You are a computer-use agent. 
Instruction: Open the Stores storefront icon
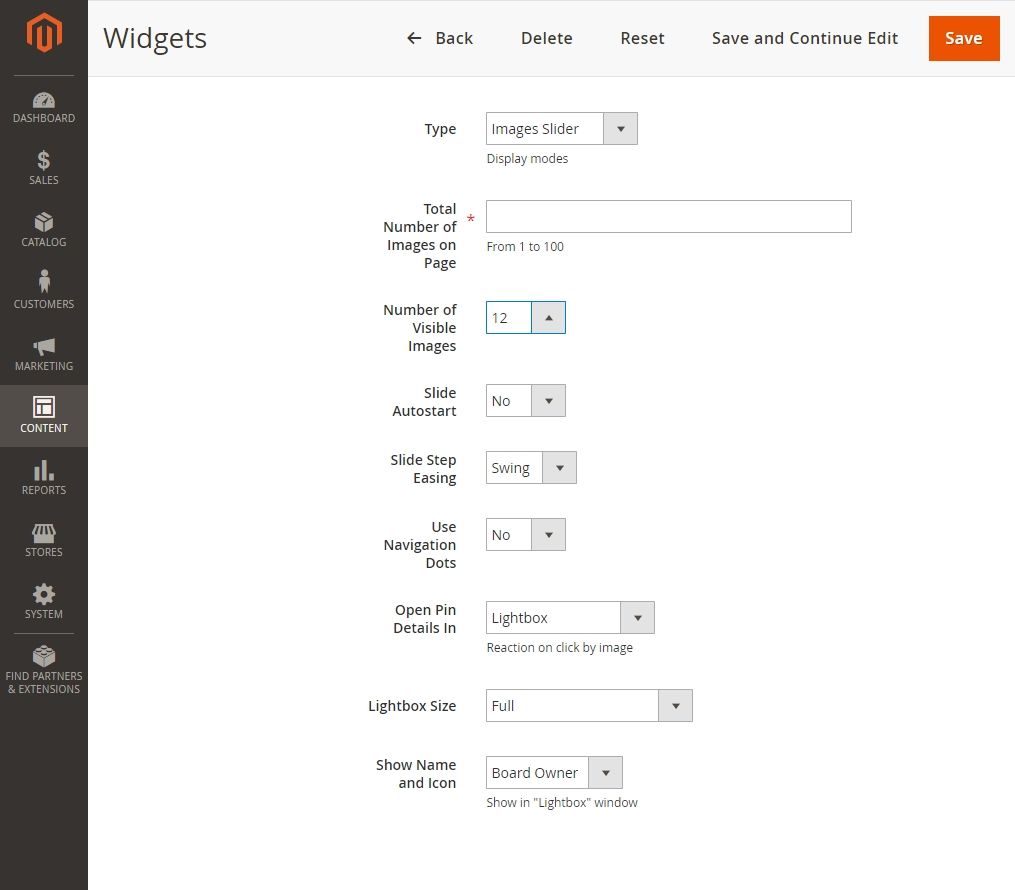44,533
